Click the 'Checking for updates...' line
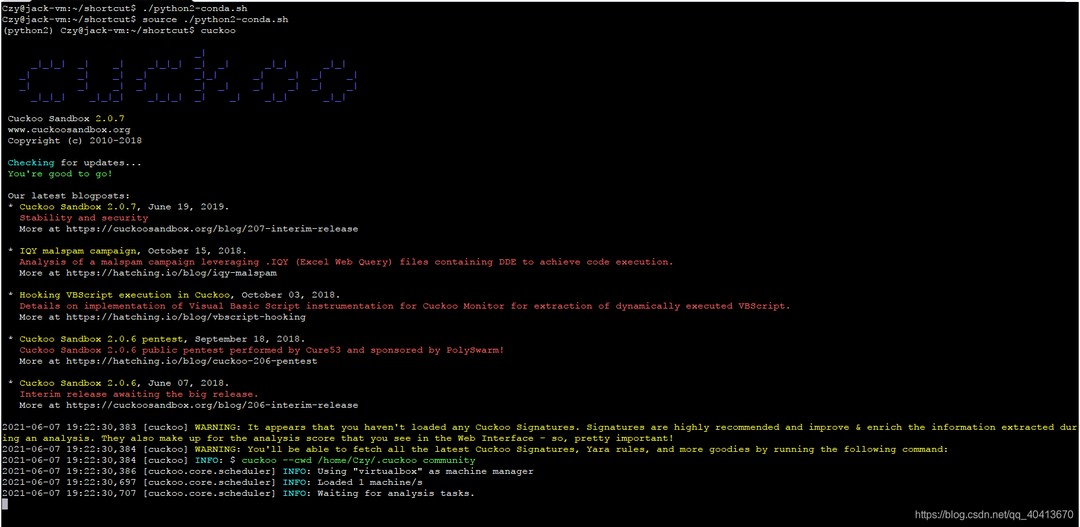This screenshot has height=527, width=1080. point(74,163)
